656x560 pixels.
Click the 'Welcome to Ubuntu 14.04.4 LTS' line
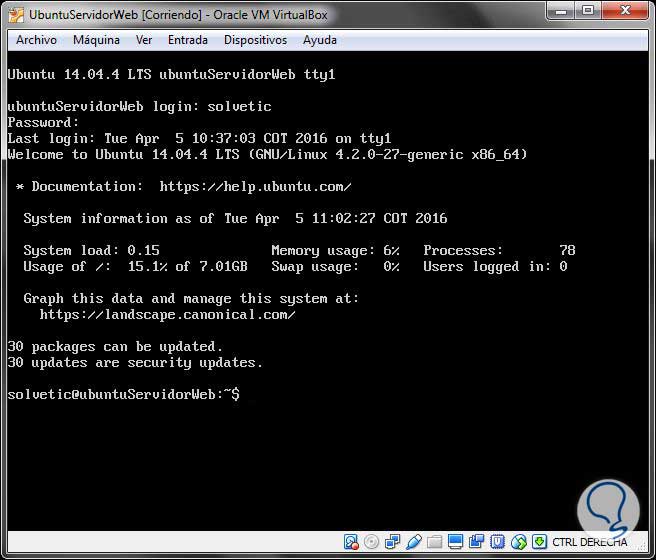[x=267, y=154]
